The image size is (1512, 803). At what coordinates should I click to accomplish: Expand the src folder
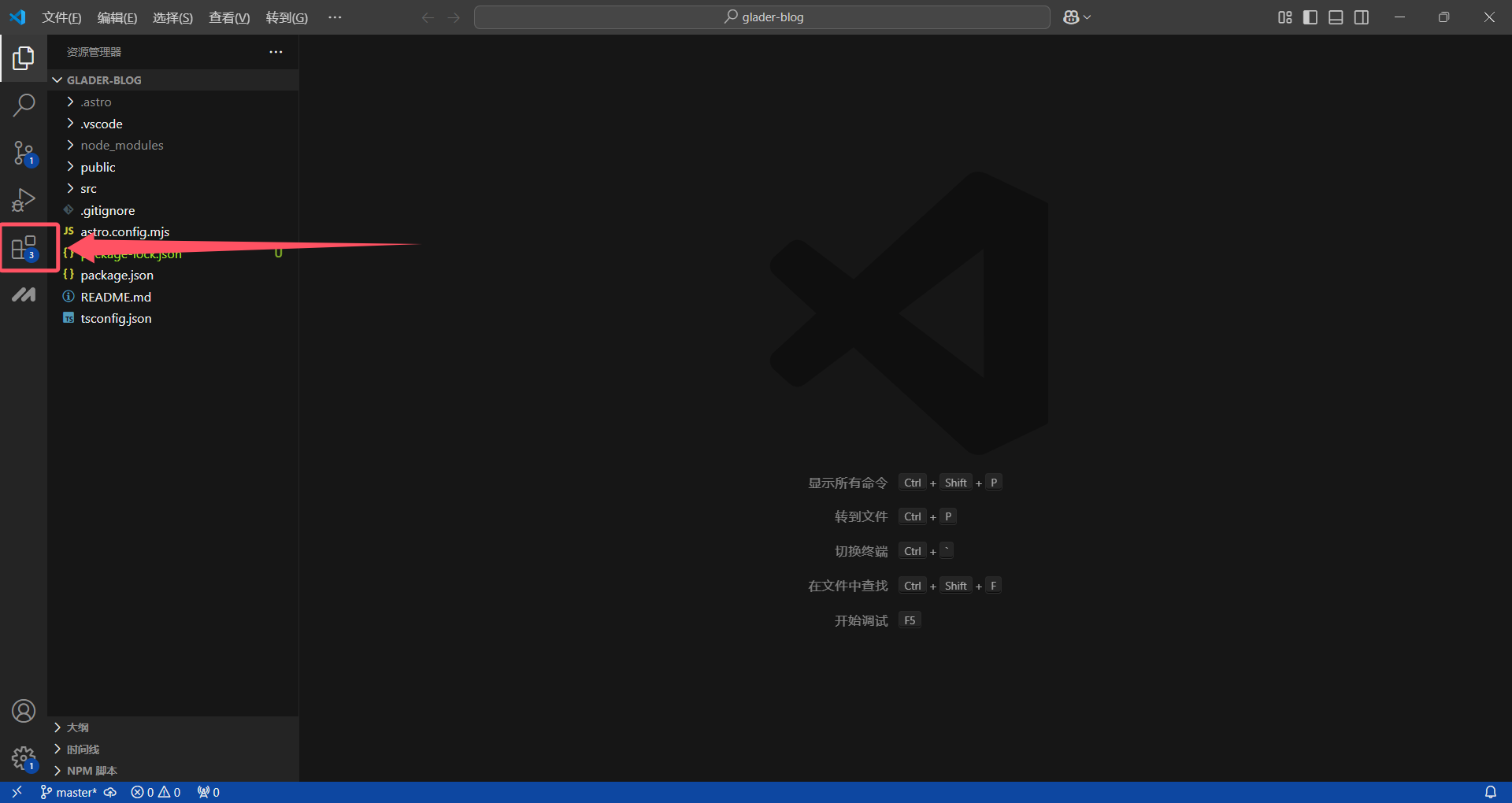point(88,189)
